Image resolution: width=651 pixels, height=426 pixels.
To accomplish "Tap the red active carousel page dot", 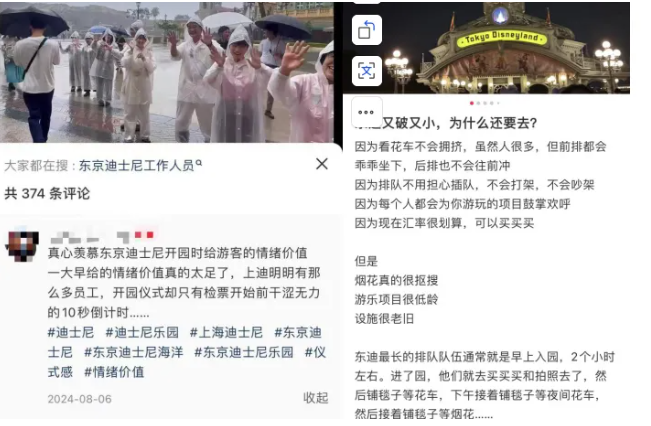I will coord(472,103).
